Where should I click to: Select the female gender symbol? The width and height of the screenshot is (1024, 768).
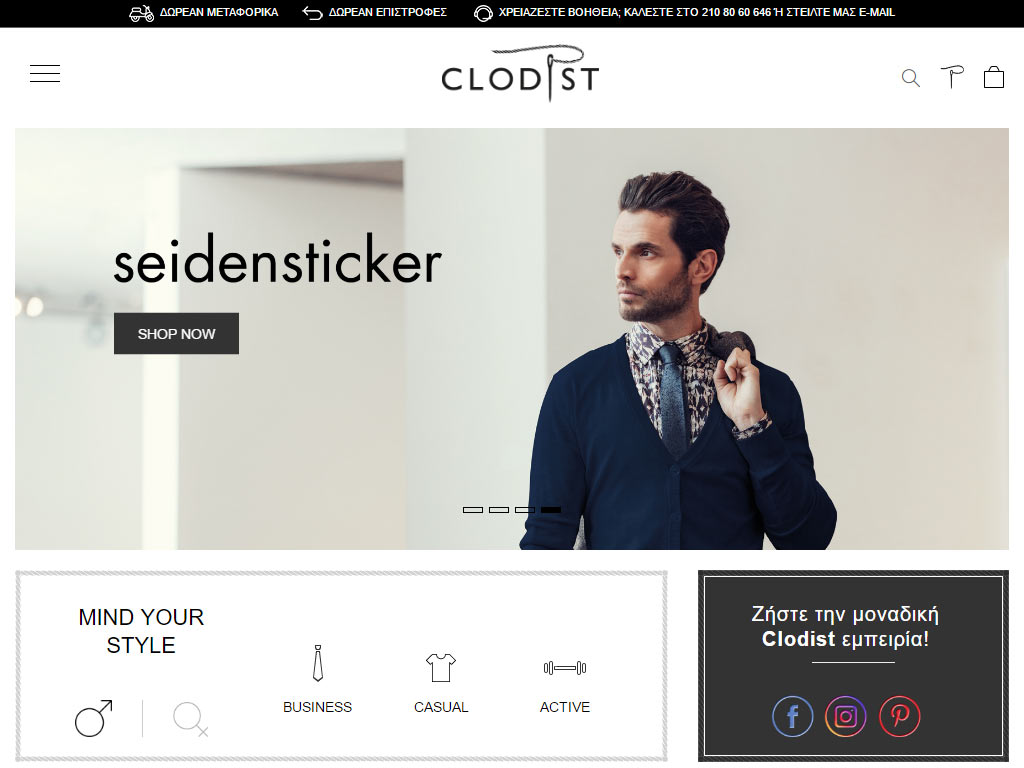click(x=190, y=719)
